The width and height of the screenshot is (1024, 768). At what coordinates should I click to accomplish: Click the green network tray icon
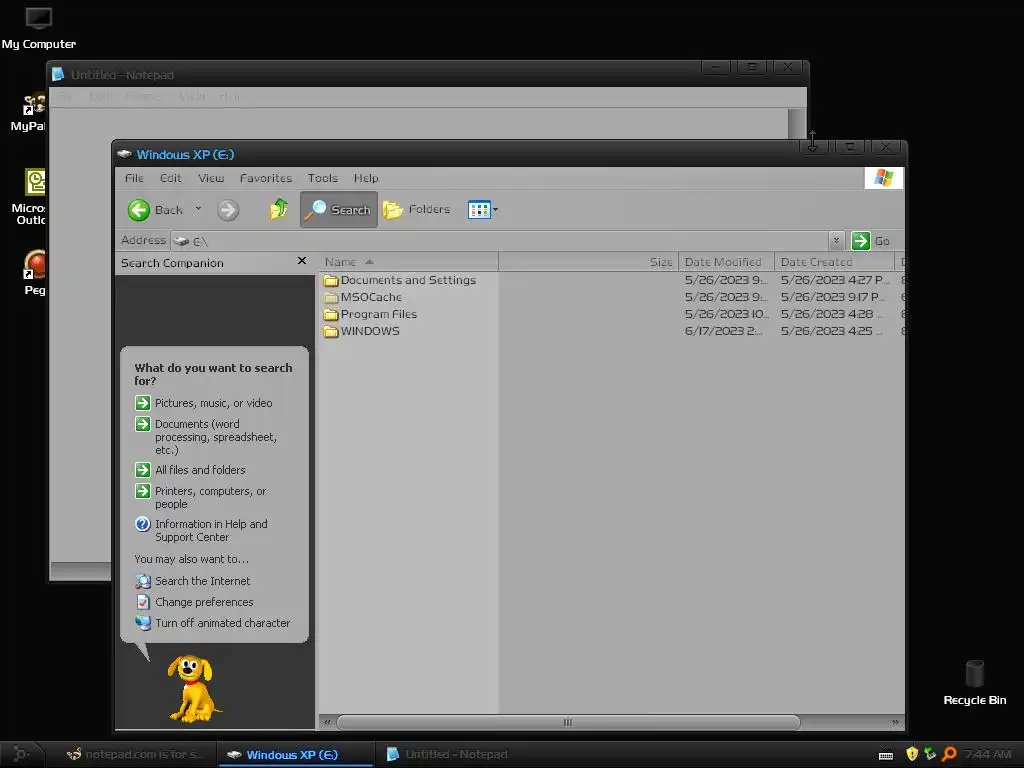pos(930,754)
